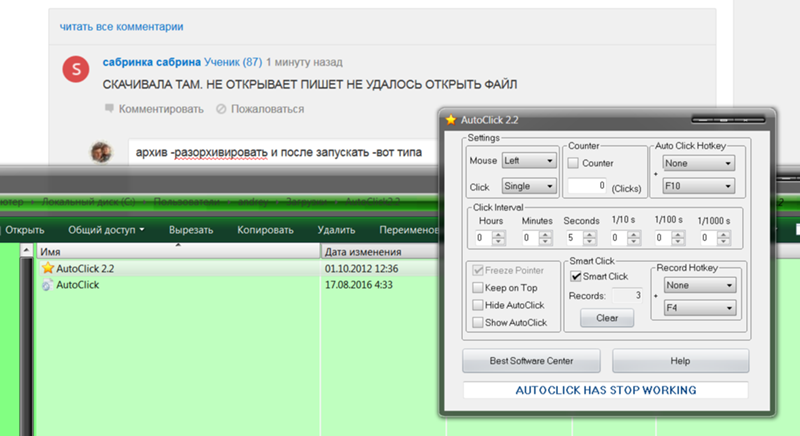Enable the Hide AutoClick checkbox
This screenshot has height=436, width=800.
click(x=478, y=305)
